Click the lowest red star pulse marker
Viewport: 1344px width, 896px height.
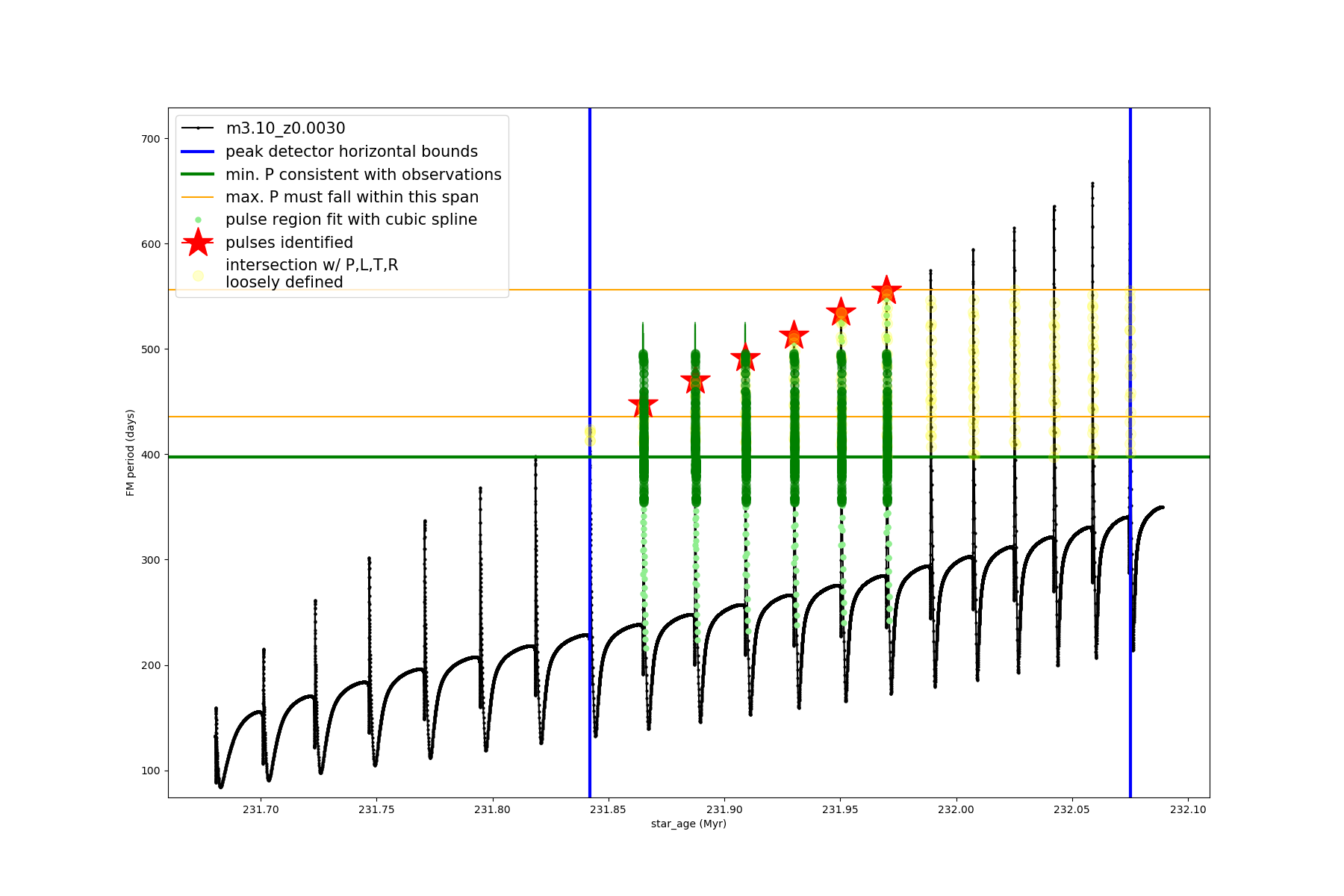click(643, 407)
